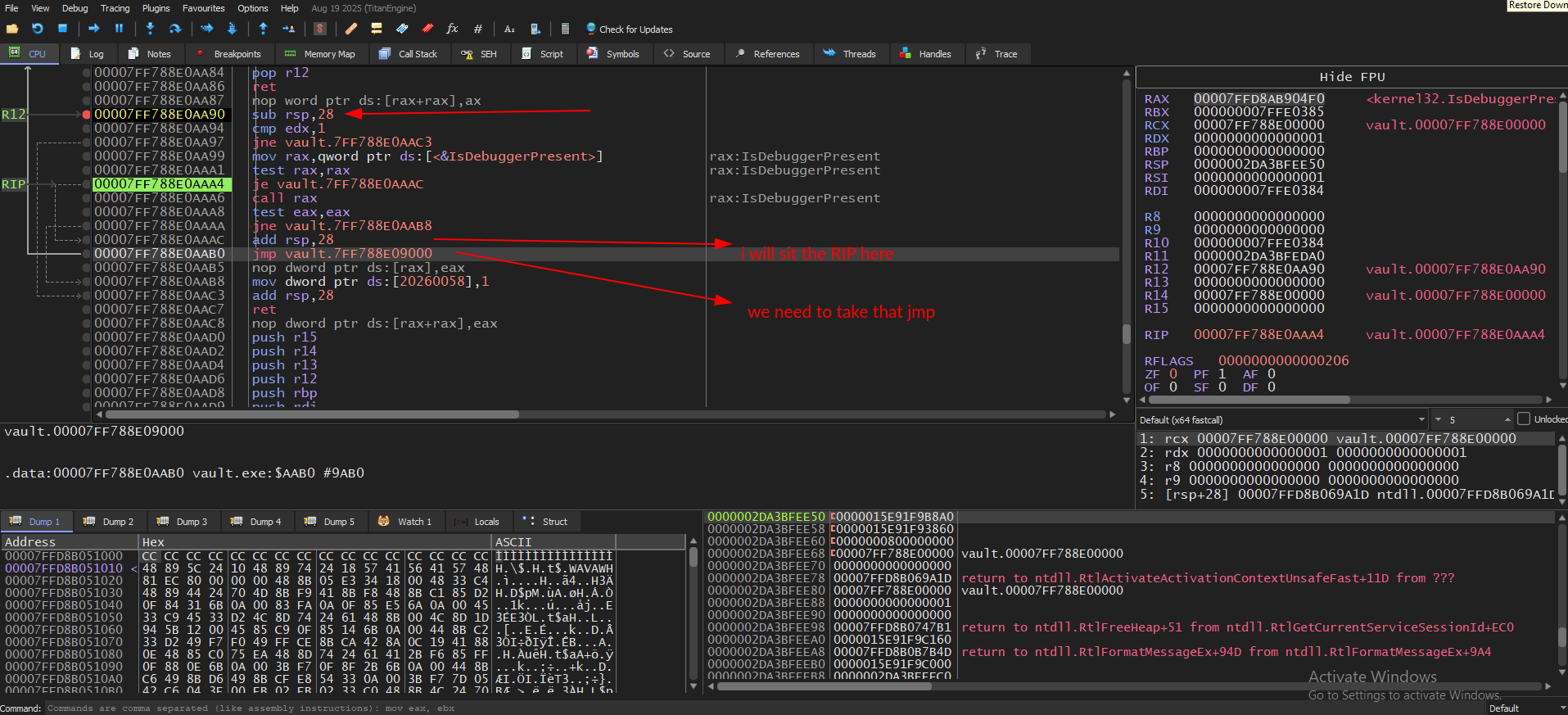Viewport: 1568px width, 715px height.
Task: Click the disassembly vertical scrollbar thumb
Action: tap(1127, 334)
